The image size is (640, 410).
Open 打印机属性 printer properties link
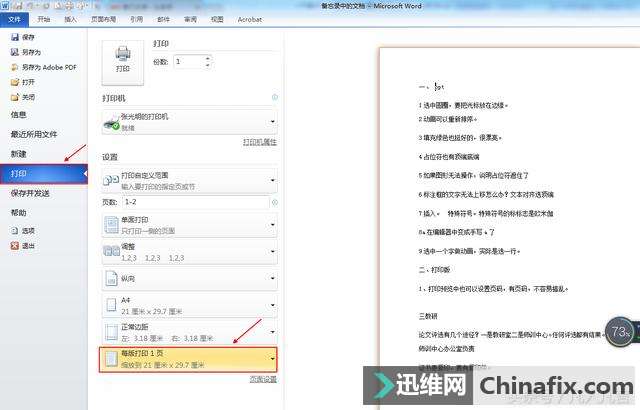pyautogui.click(x=260, y=142)
